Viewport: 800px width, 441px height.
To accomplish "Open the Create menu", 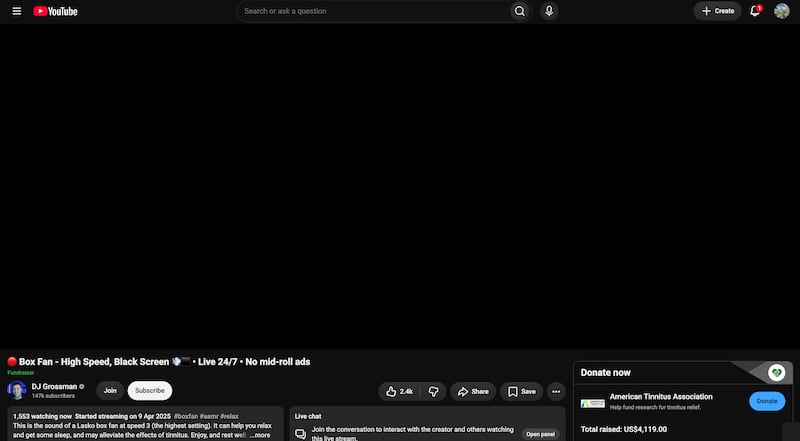I will (717, 11).
